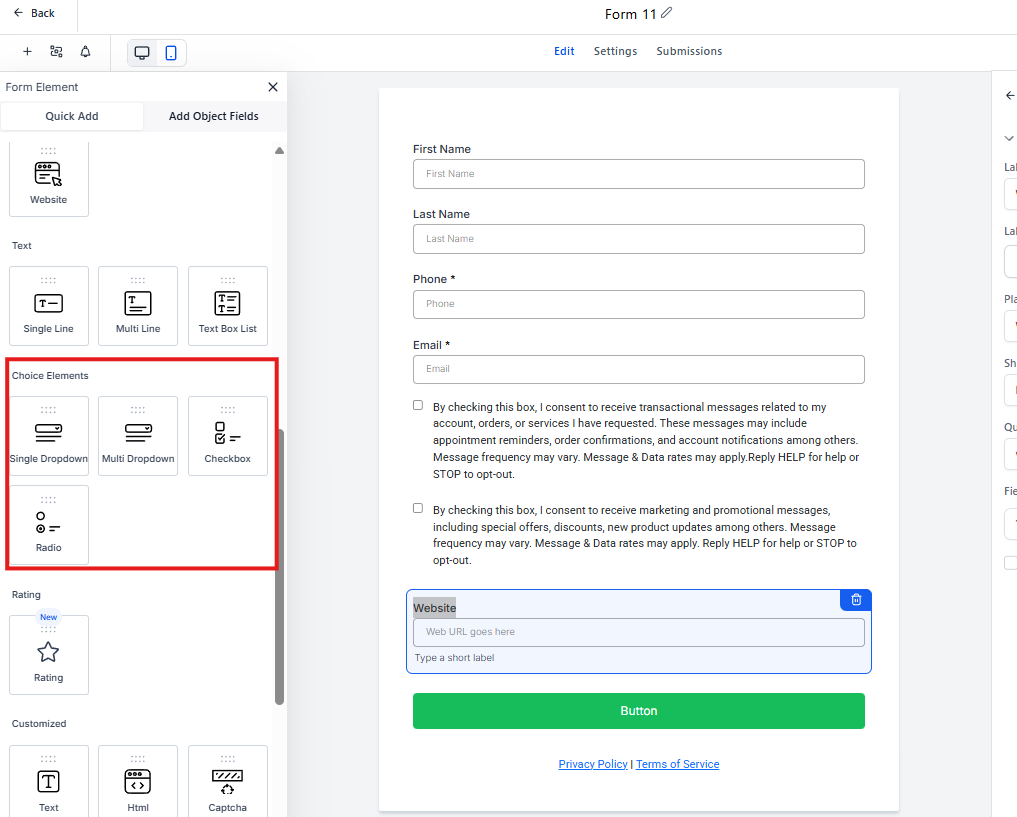The image size is (1017, 817).
Task: Click the green Button on form
Action: point(638,711)
